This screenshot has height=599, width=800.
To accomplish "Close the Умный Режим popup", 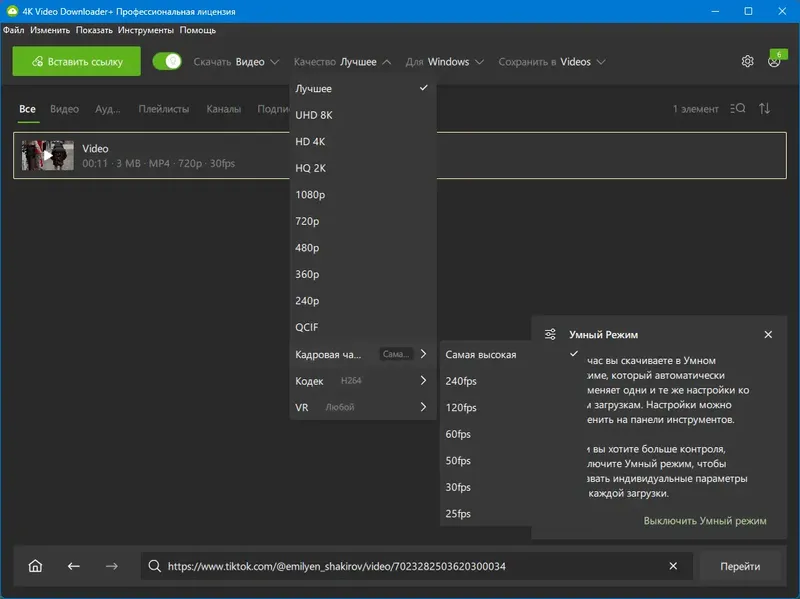I will 768,335.
